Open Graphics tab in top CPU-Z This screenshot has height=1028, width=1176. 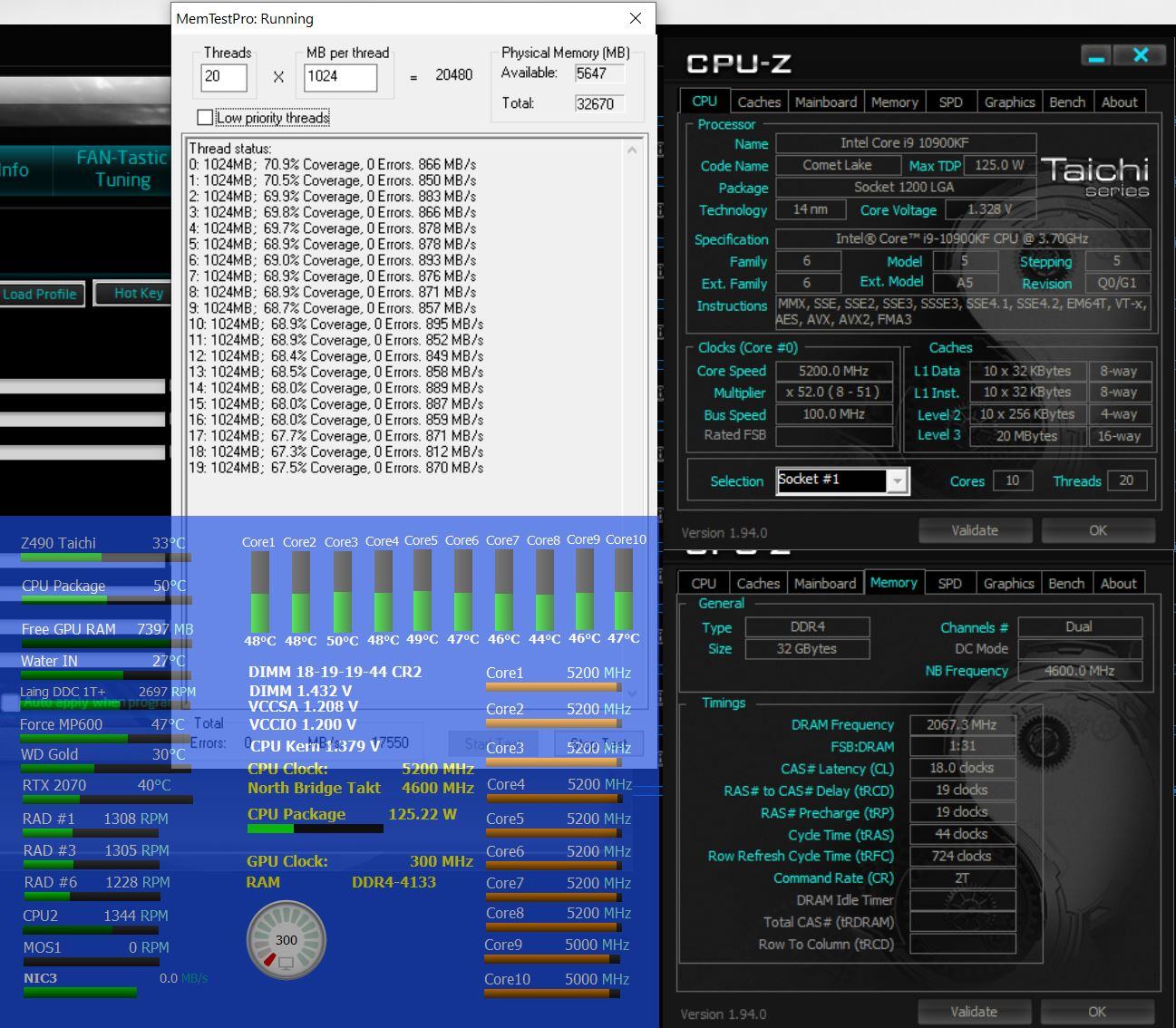click(x=1009, y=102)
